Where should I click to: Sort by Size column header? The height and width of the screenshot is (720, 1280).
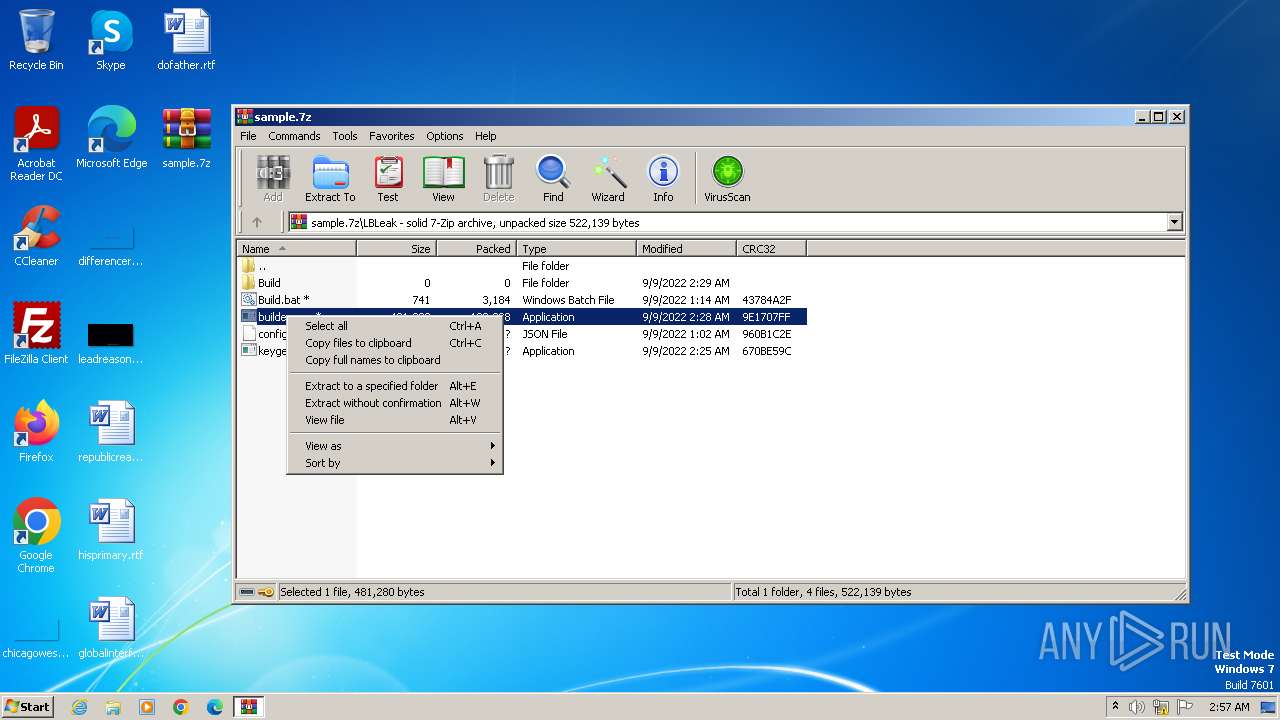pyautogui.click(x=397, y=249)
